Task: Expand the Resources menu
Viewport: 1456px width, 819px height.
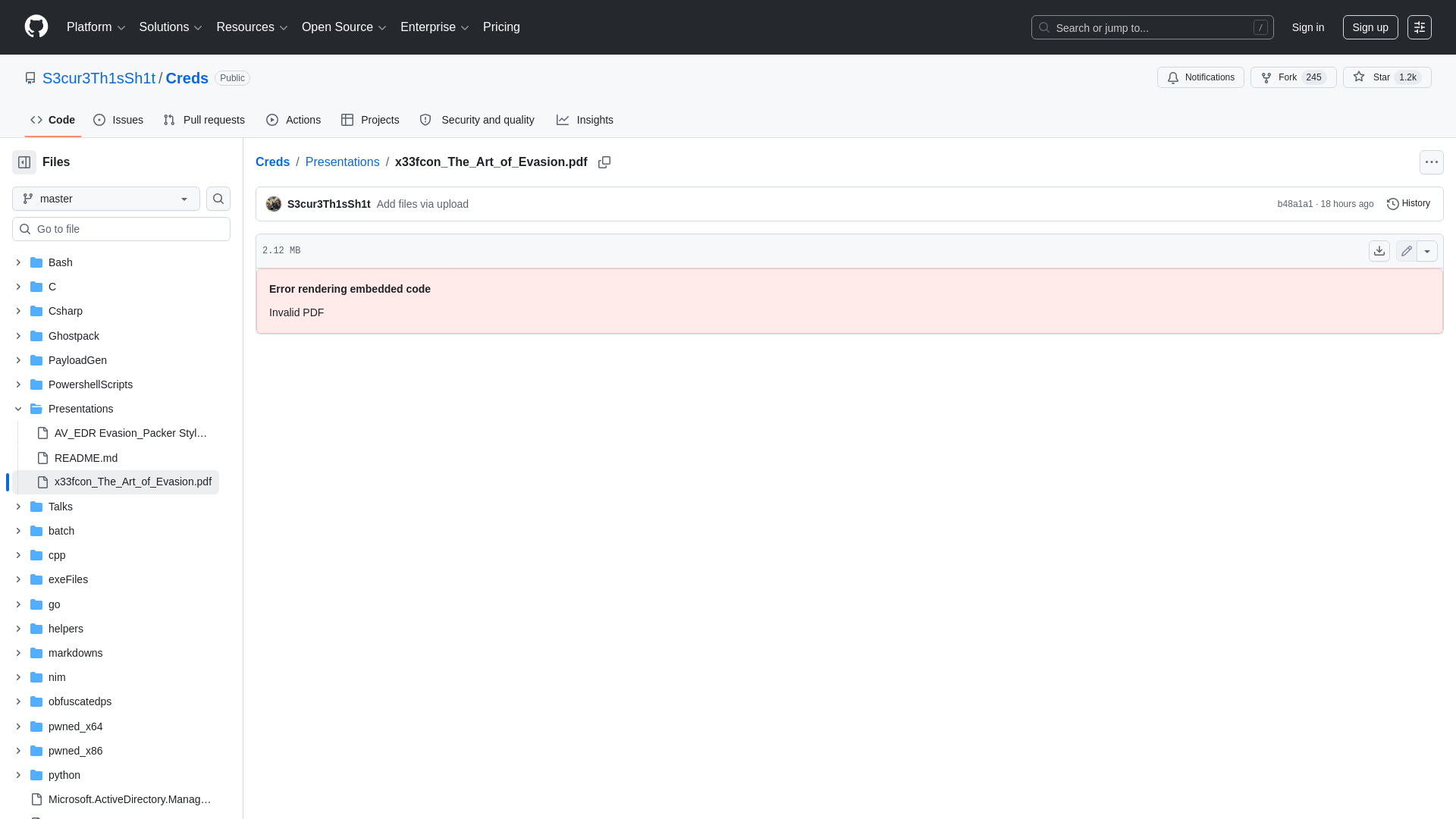Action: coord(252,27)
